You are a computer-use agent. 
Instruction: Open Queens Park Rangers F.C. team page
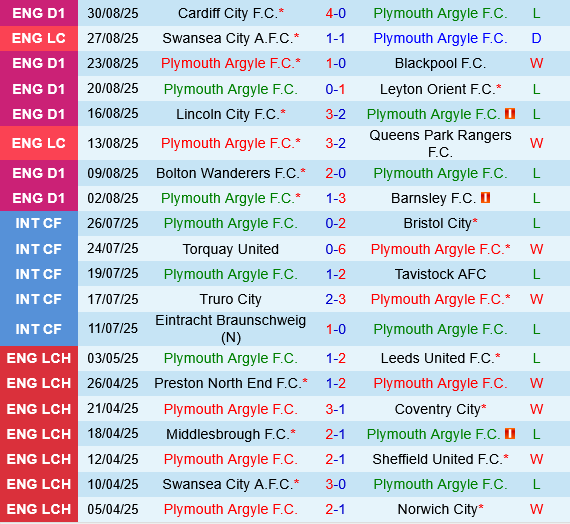coord(440,143)
